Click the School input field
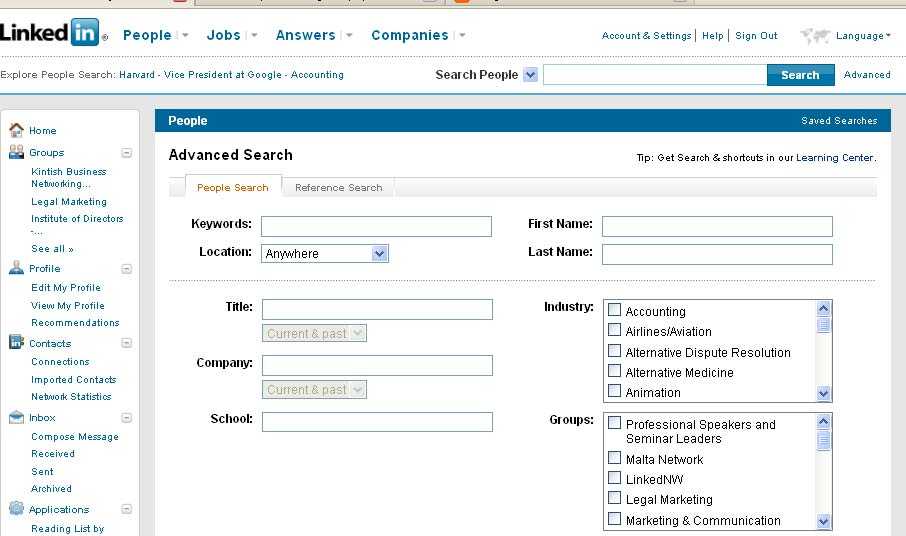The width and height of the screenshot is (906, 536). 377,422
